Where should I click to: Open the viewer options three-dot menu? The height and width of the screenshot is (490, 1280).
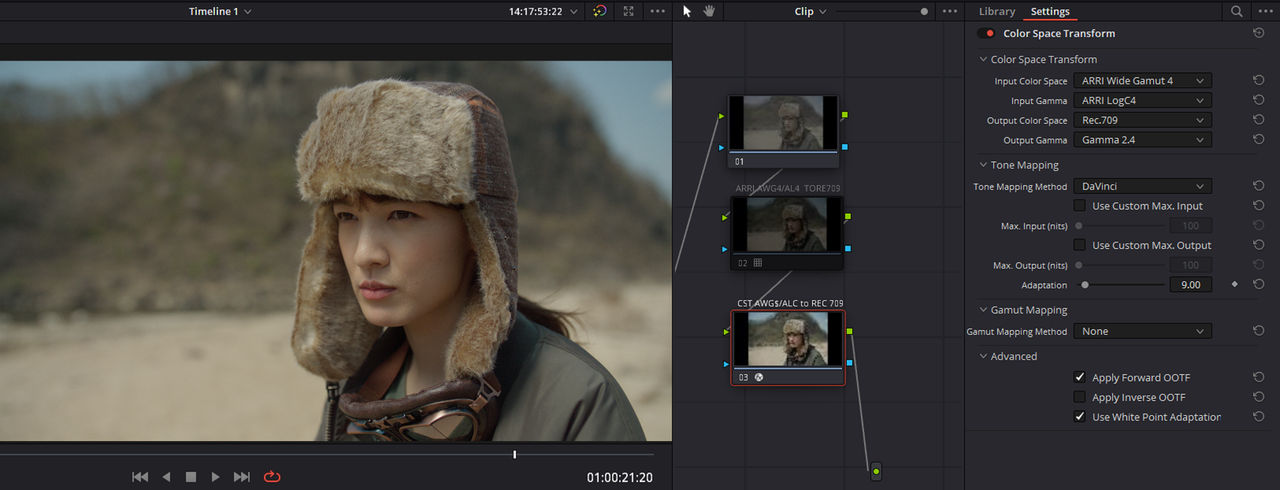coord(657,11)
